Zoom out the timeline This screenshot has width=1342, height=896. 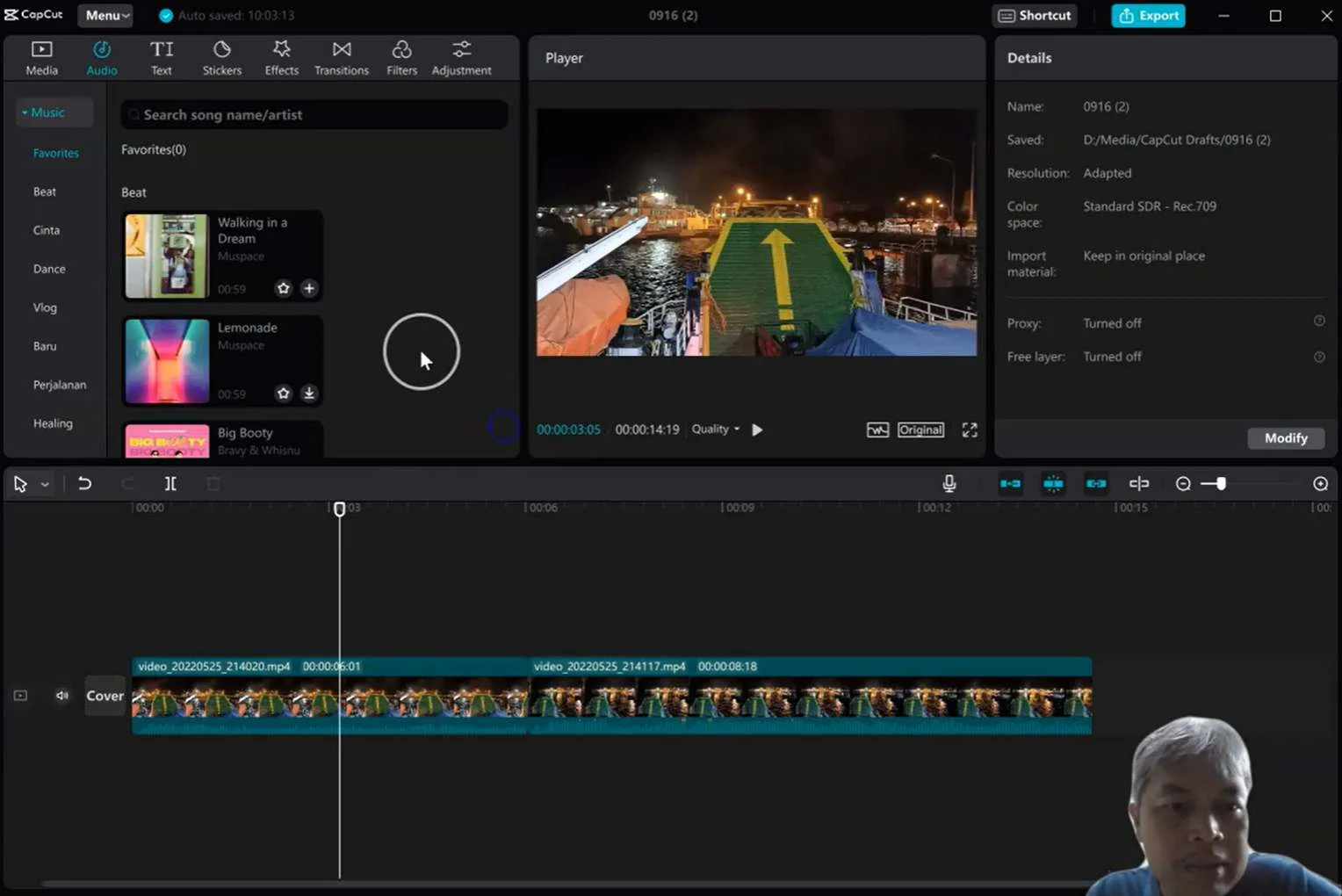pyautogui.click(x=1183, y=484)
